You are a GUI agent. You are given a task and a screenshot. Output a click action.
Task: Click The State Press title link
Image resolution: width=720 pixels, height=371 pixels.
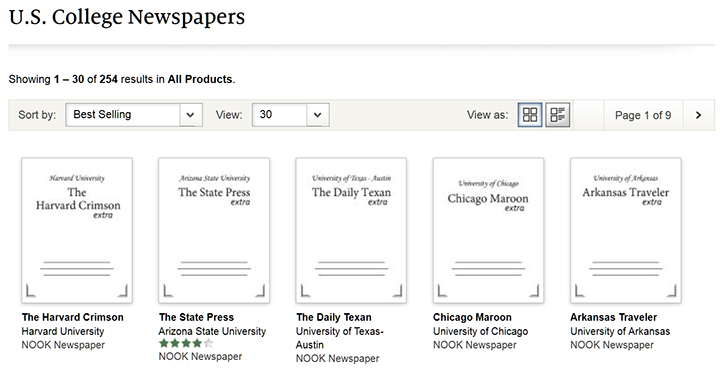coord(197,317)
